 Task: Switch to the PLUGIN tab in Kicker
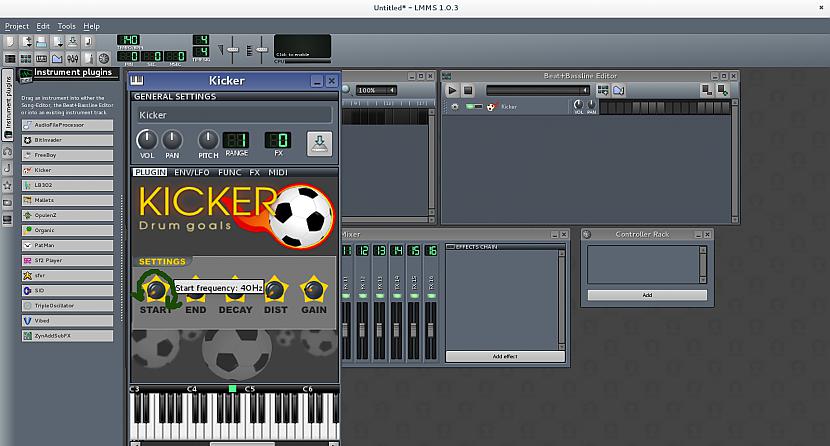[150, 172]
